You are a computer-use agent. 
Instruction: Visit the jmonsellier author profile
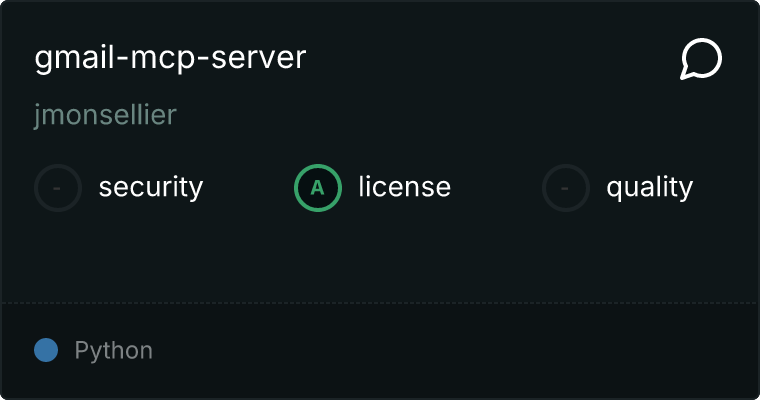[x=105, y=115]
